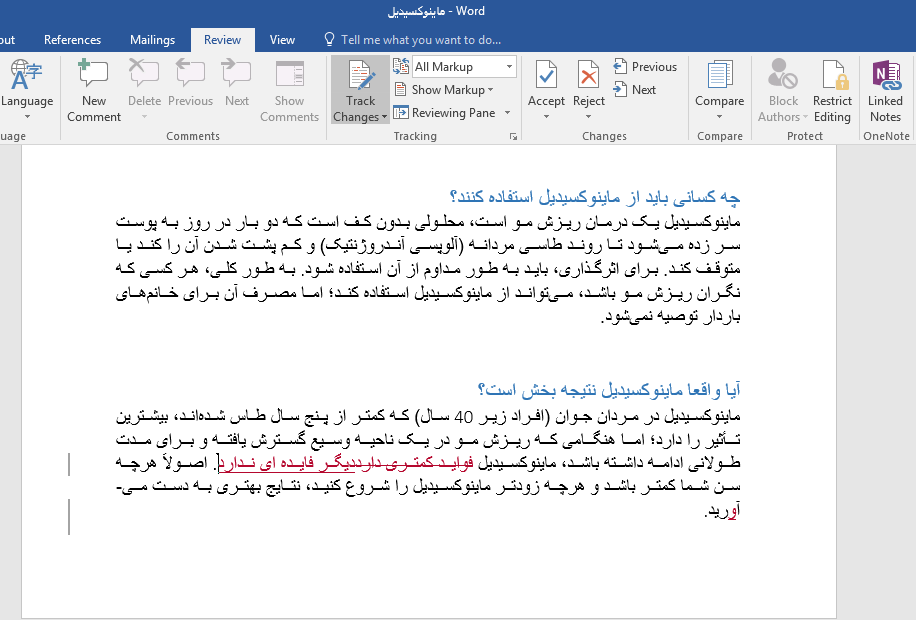Click the lightbulb icon beside Tell me
The image size is (916, 620).
329,39
